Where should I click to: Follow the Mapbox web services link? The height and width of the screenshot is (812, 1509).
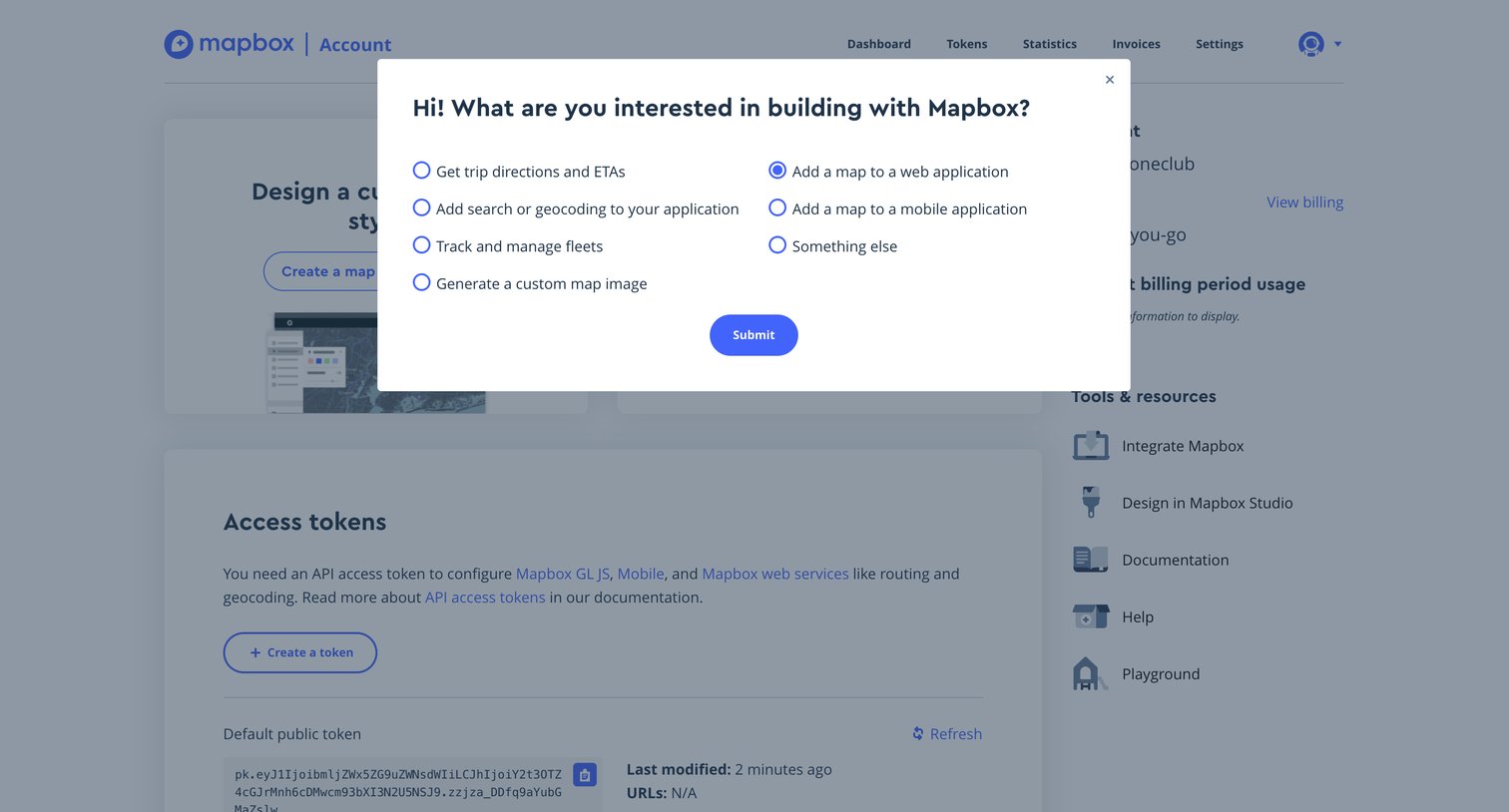[775, 574]
